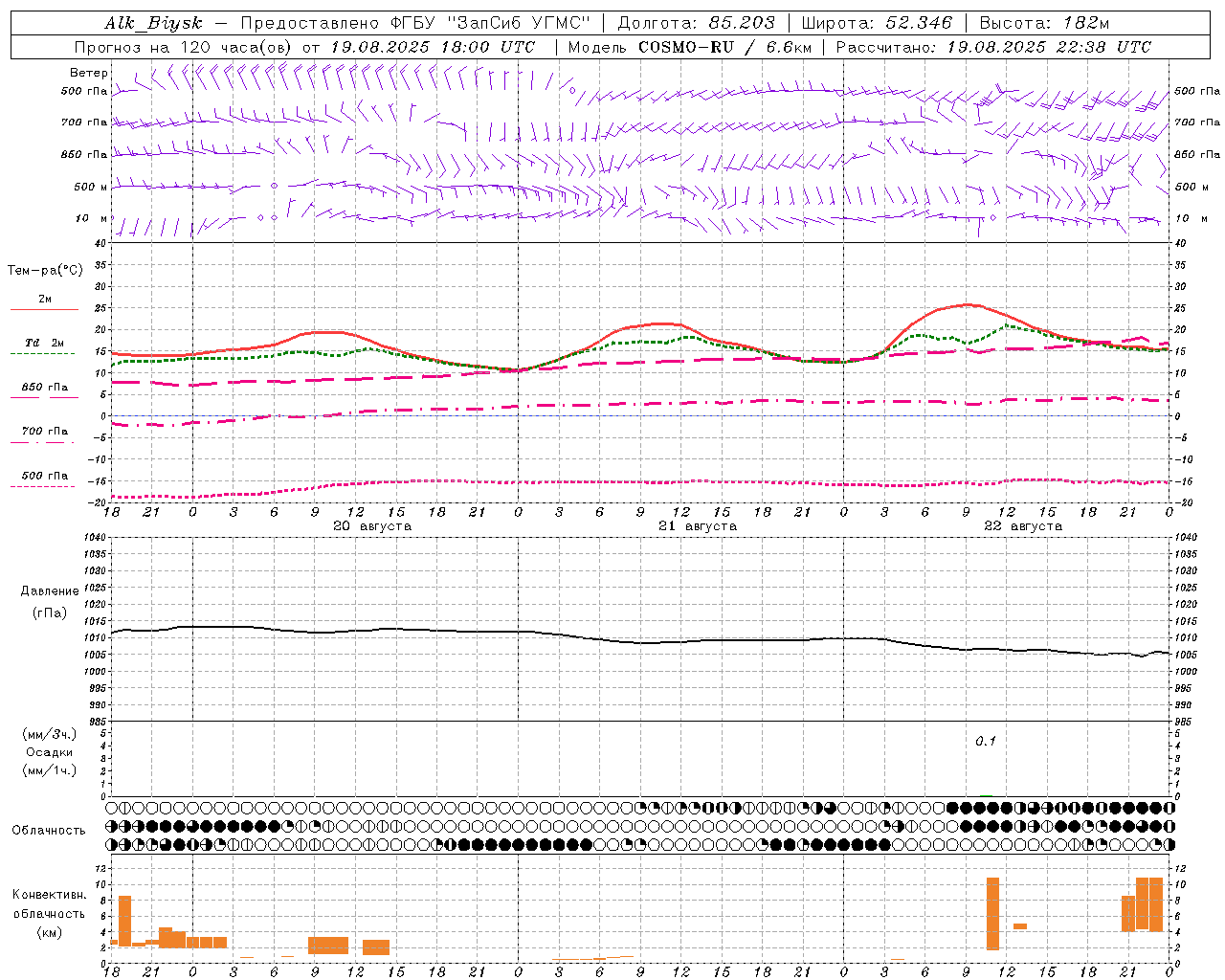The image size is (1225, 980).
Task: Click the 'Тем-ра(°C)' temperature axis label
Action: click(x=46, y=271)
